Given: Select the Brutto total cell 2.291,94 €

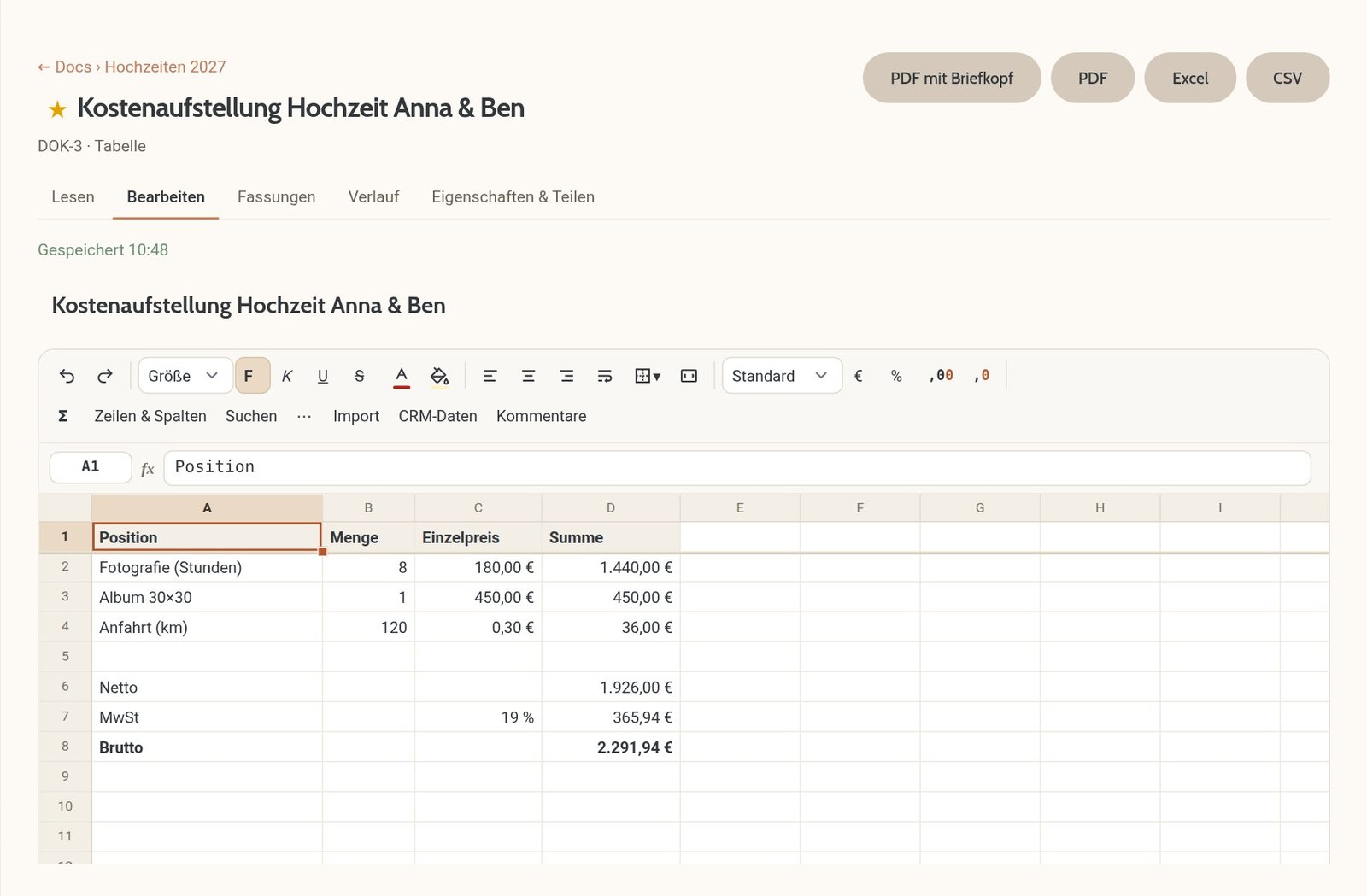Looking at the screenshot, I should [611, 747].
